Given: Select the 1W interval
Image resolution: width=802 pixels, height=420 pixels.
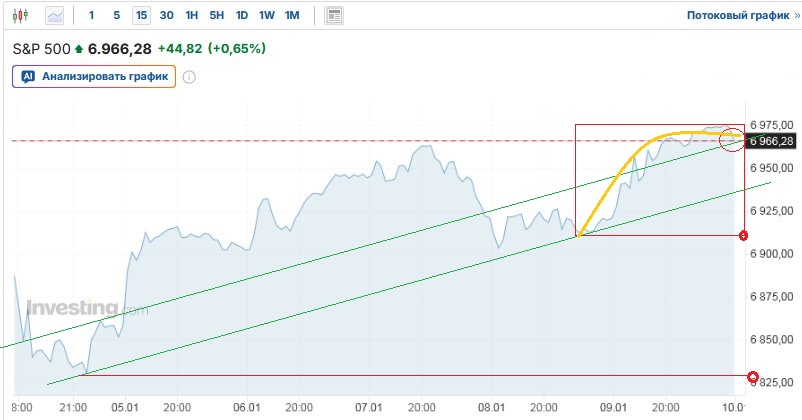Looking at the screenshot, I should (x=266, y=16).
